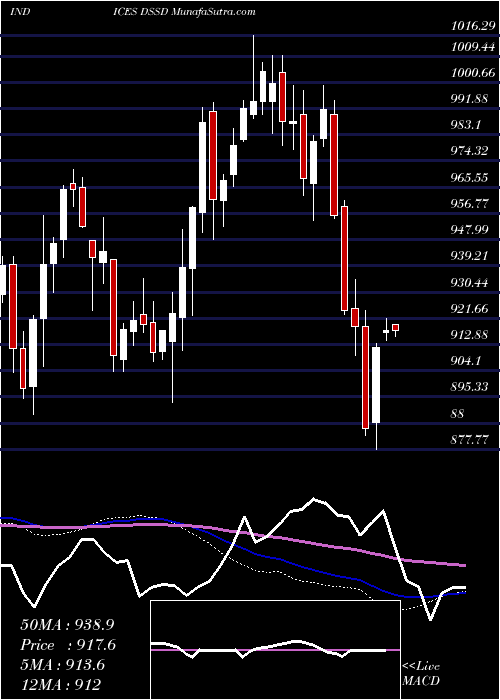Click the 965.55 price level label

point(469,177)
